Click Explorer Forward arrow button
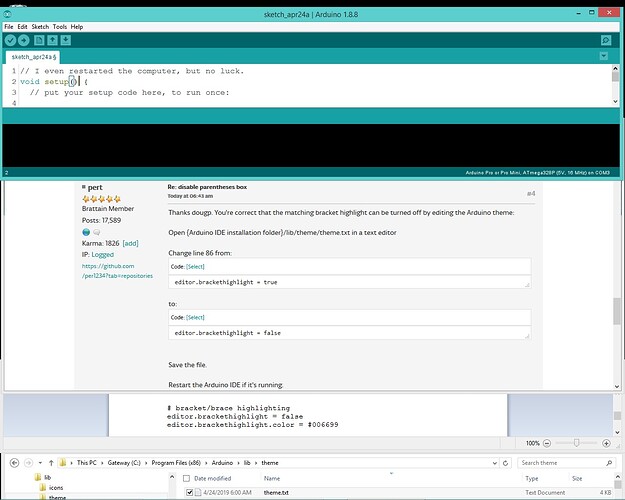This screenshot has height=500, width=625. pyautogui.click(x=28, y=463)
